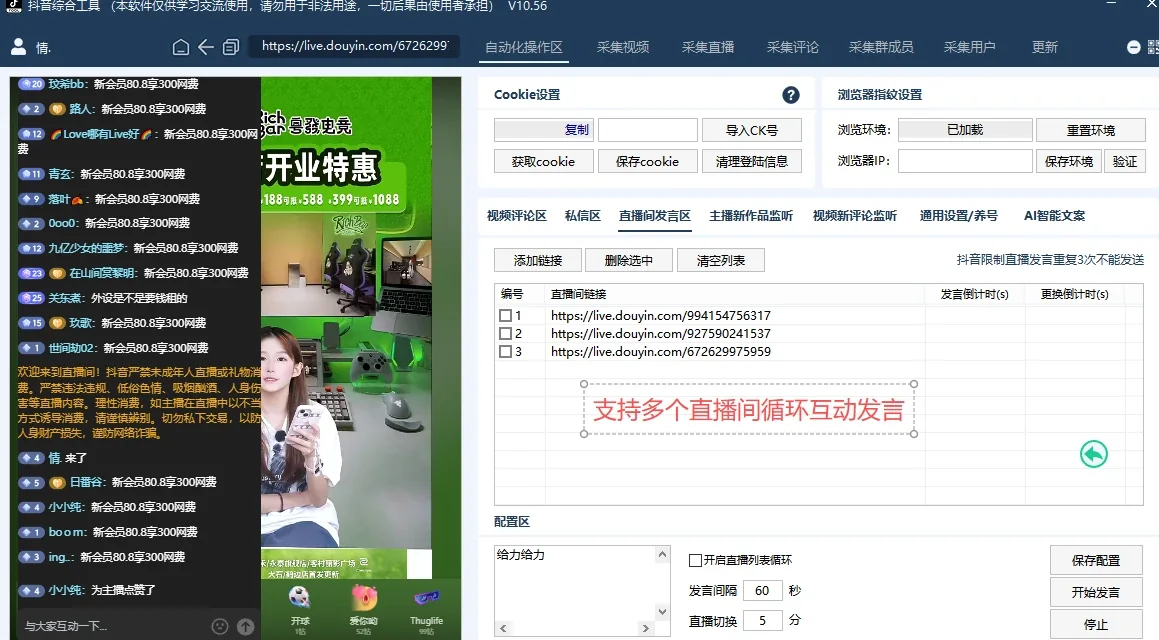Open the Cookie settings help question mark
This screenshot has height=640, width=1159.
[x=790, y=95]
